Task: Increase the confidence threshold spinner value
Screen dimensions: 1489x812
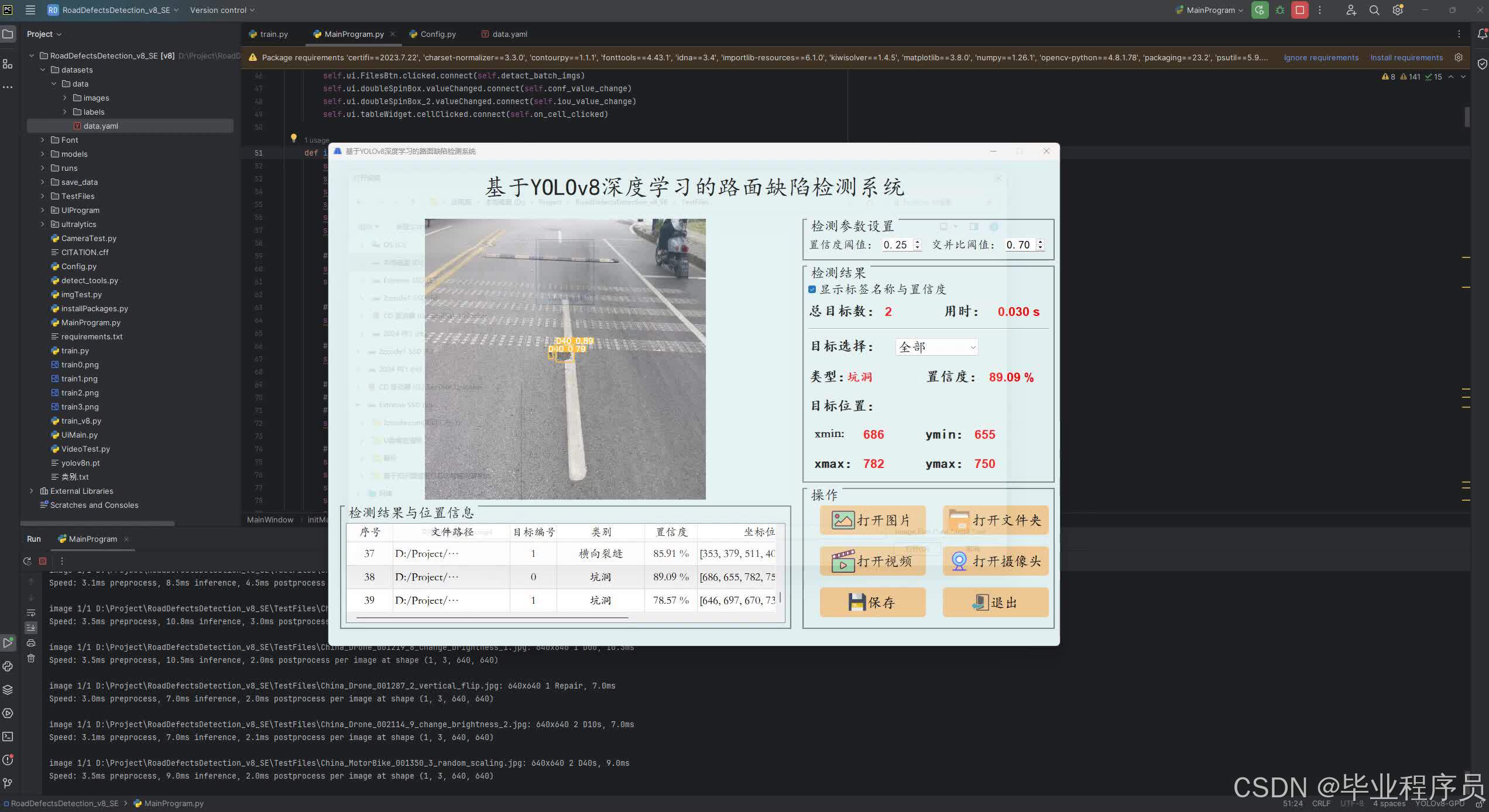Action: [917, 242]
